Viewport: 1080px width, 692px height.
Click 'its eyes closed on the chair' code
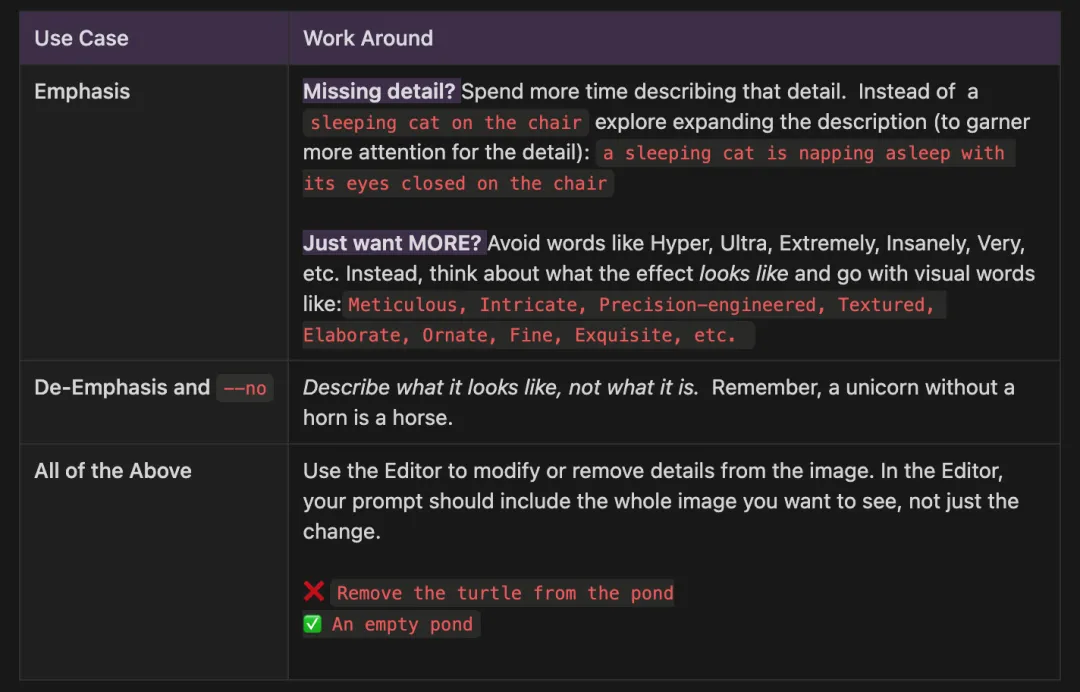(x=455, y=183)
